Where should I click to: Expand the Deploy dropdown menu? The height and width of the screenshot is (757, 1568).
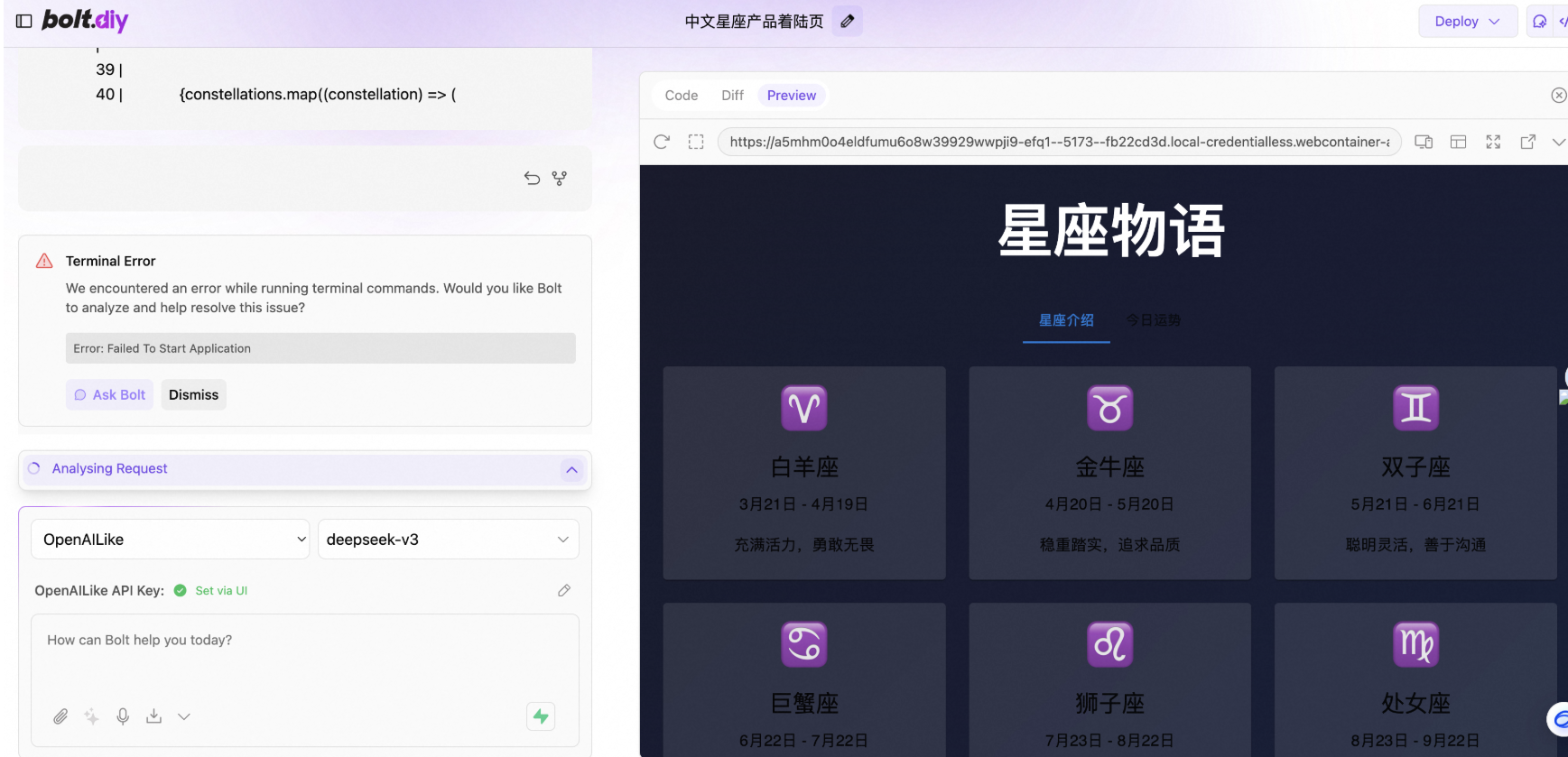1467,21
